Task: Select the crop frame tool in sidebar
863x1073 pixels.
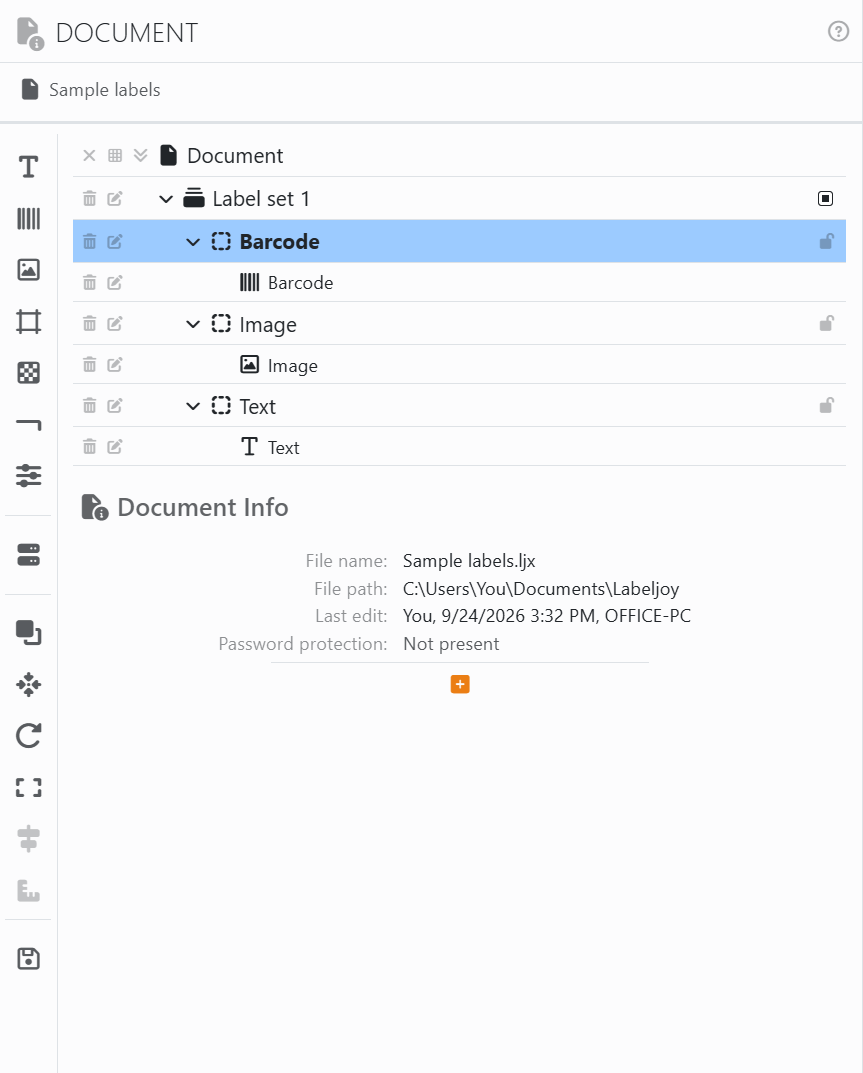Action: coord(28,322)
